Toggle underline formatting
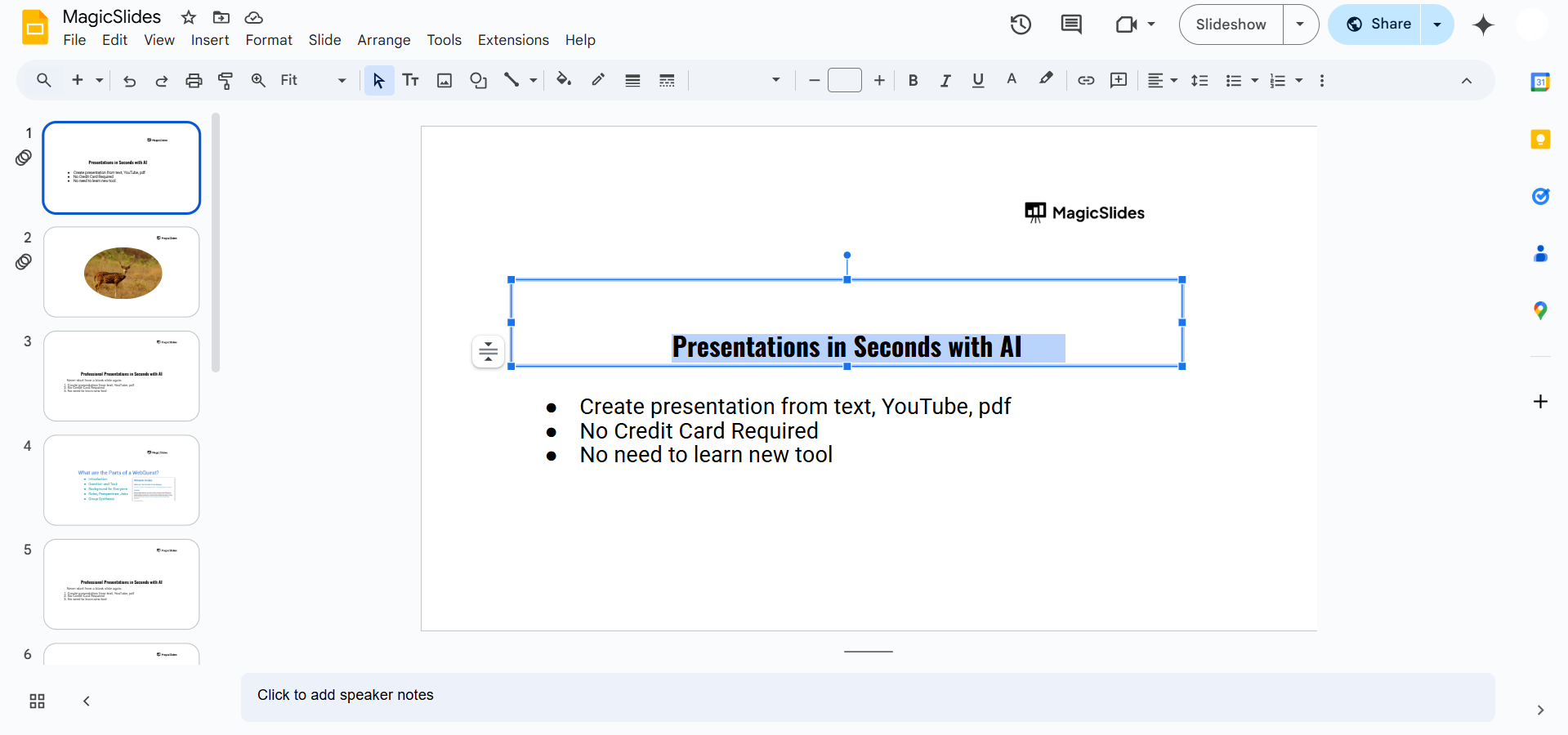This screenshot has height=735, width=1568. pyautogui.click(x=978, y=80)
